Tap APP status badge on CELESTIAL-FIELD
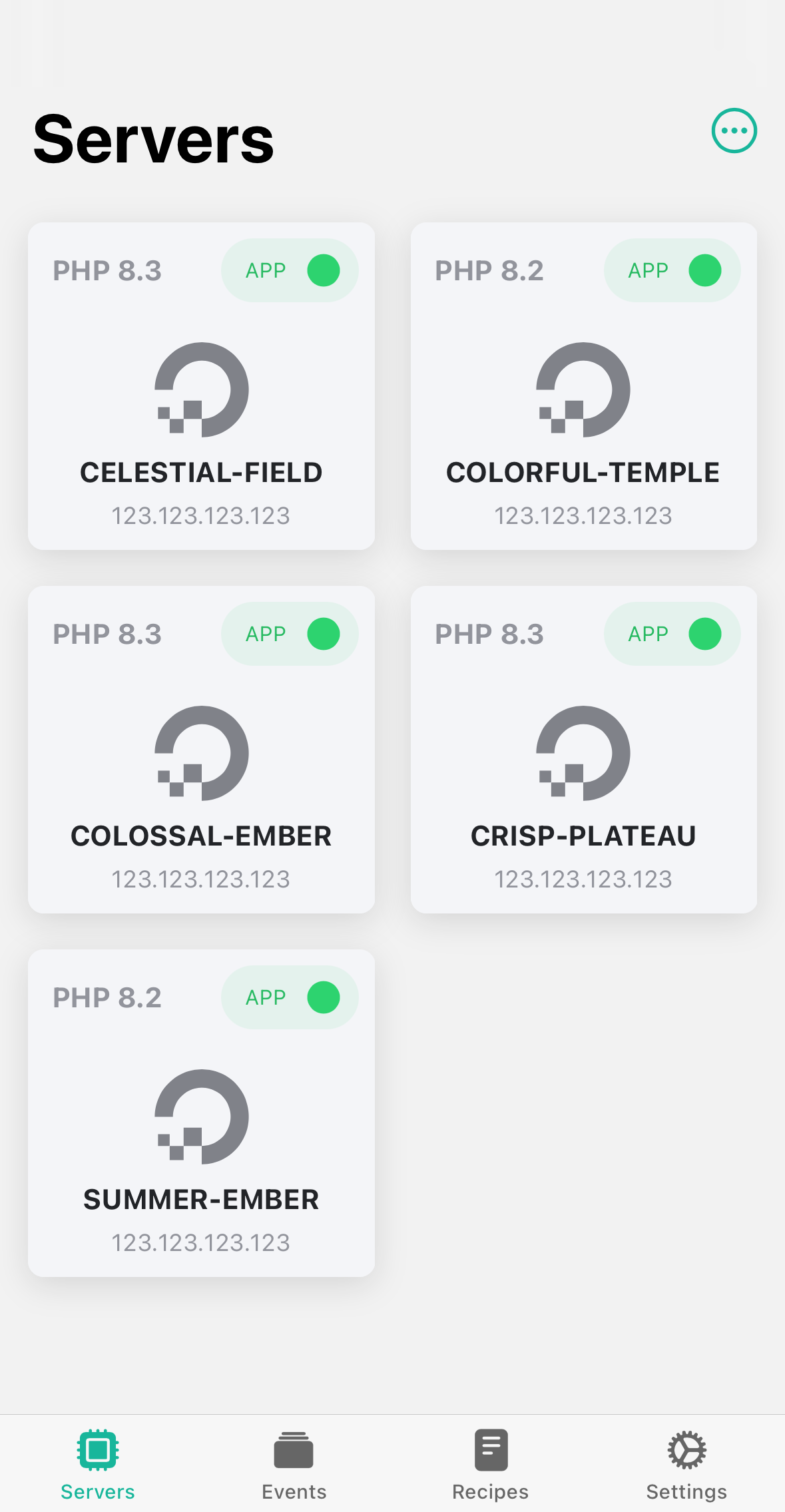Screen dimensions: 785x1512 [x=289, y=270]
